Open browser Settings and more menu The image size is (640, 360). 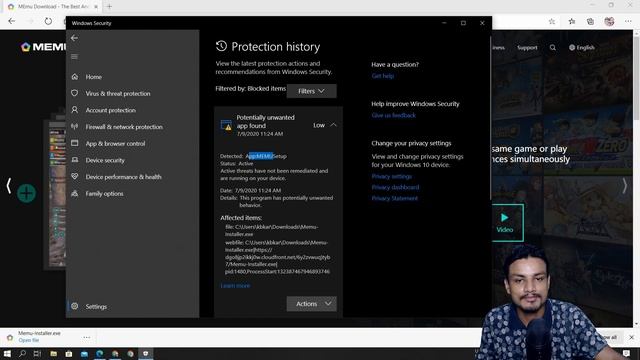(x=628, y=21)
